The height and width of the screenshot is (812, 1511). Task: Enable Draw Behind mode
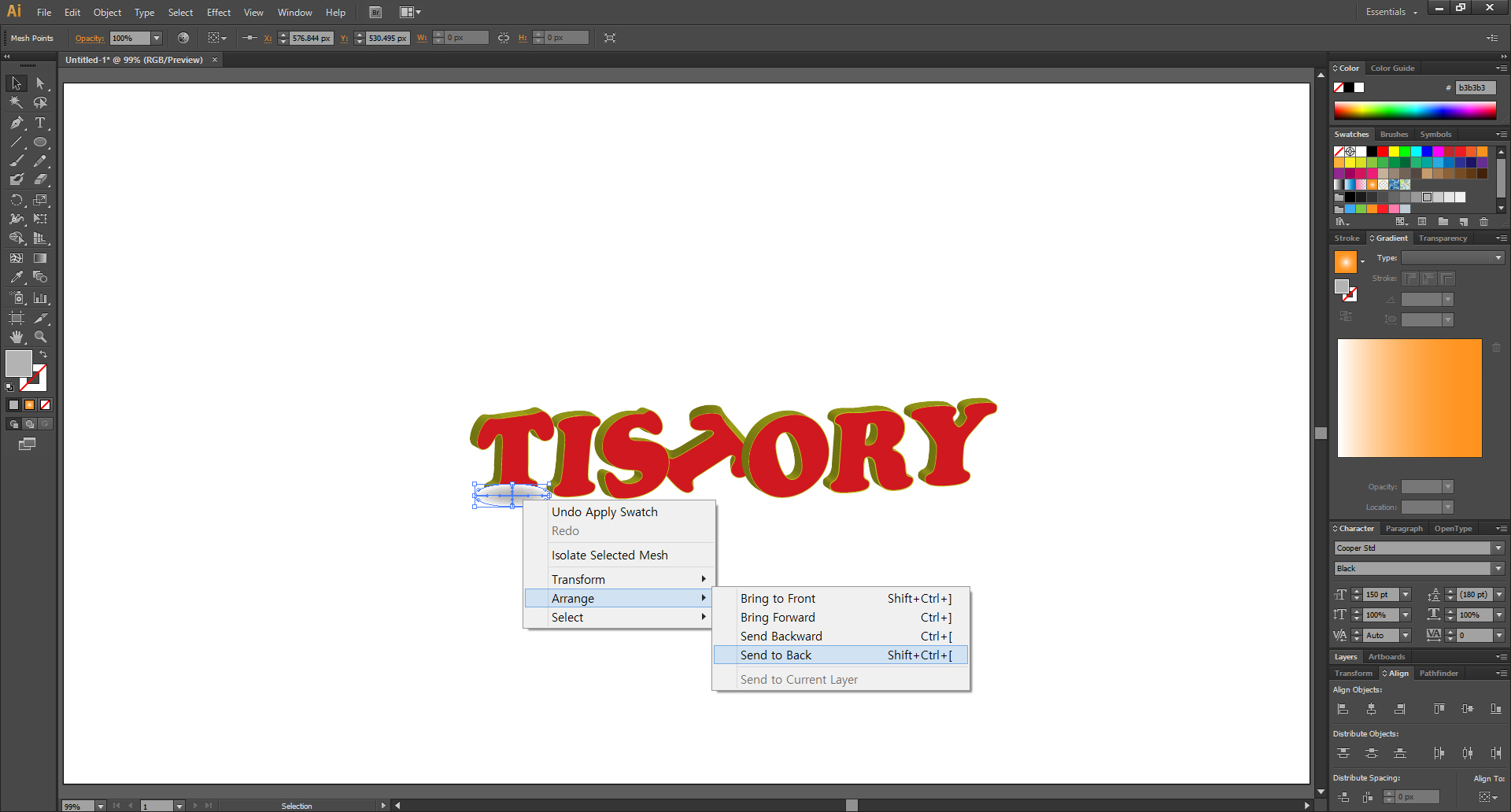pos(29,424)
